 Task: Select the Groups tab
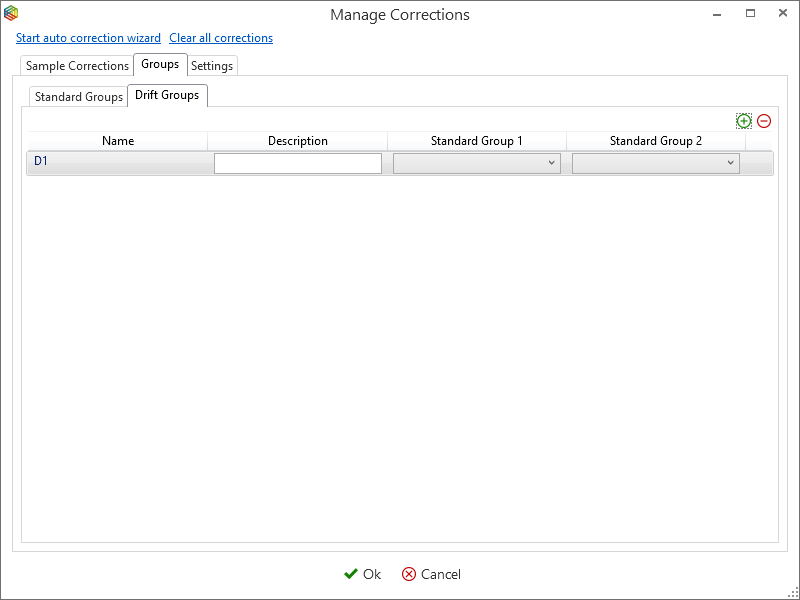160,64
